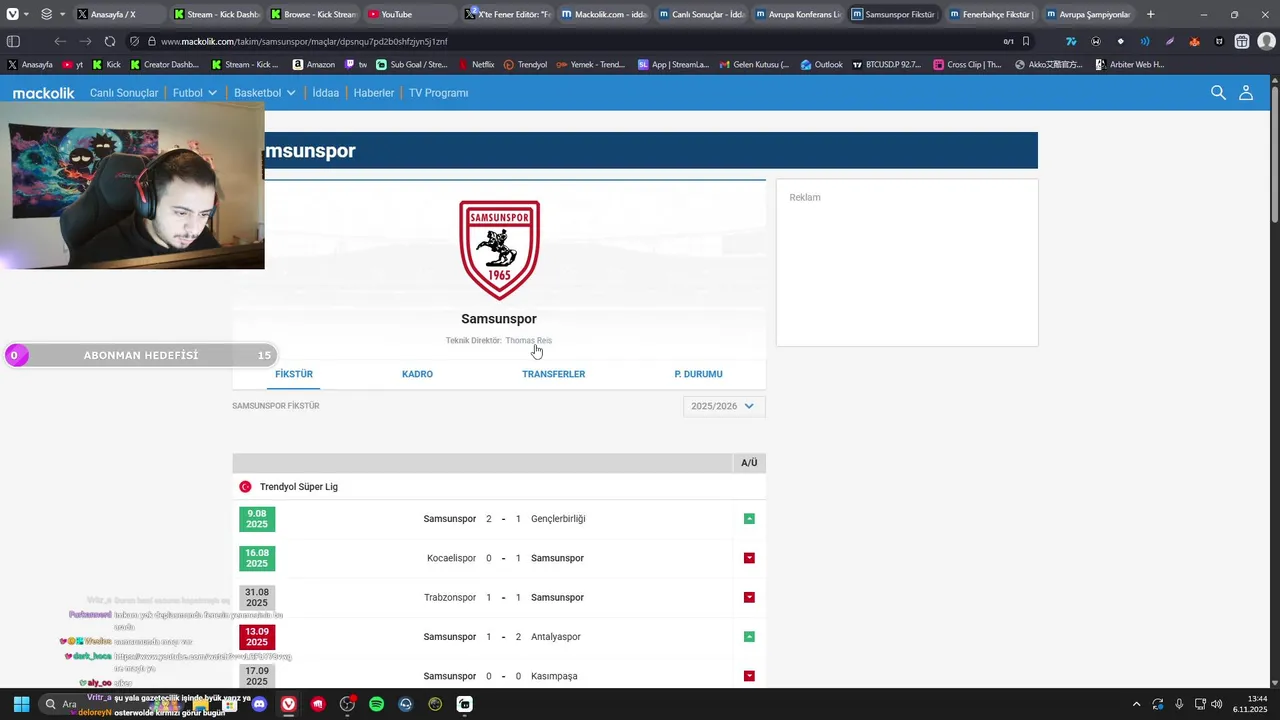Reload the page with the refresh icon

point(110,41)
